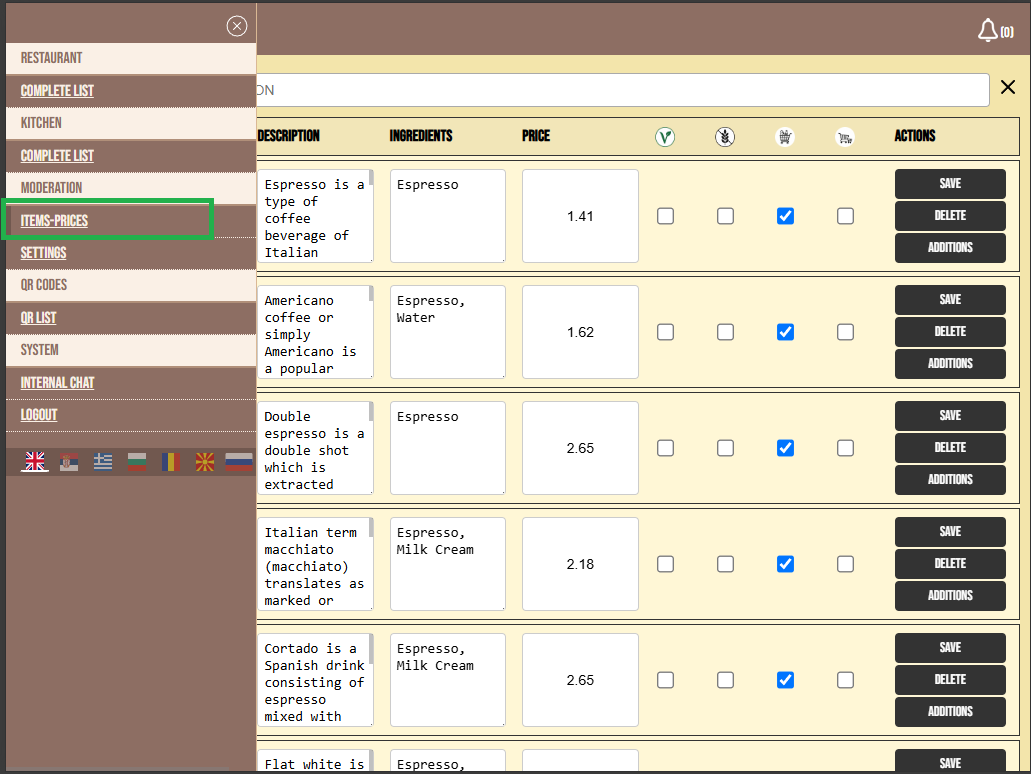The image size is (1031, 774).
Task: Open notifications bell icon
Action: [987, 30]
